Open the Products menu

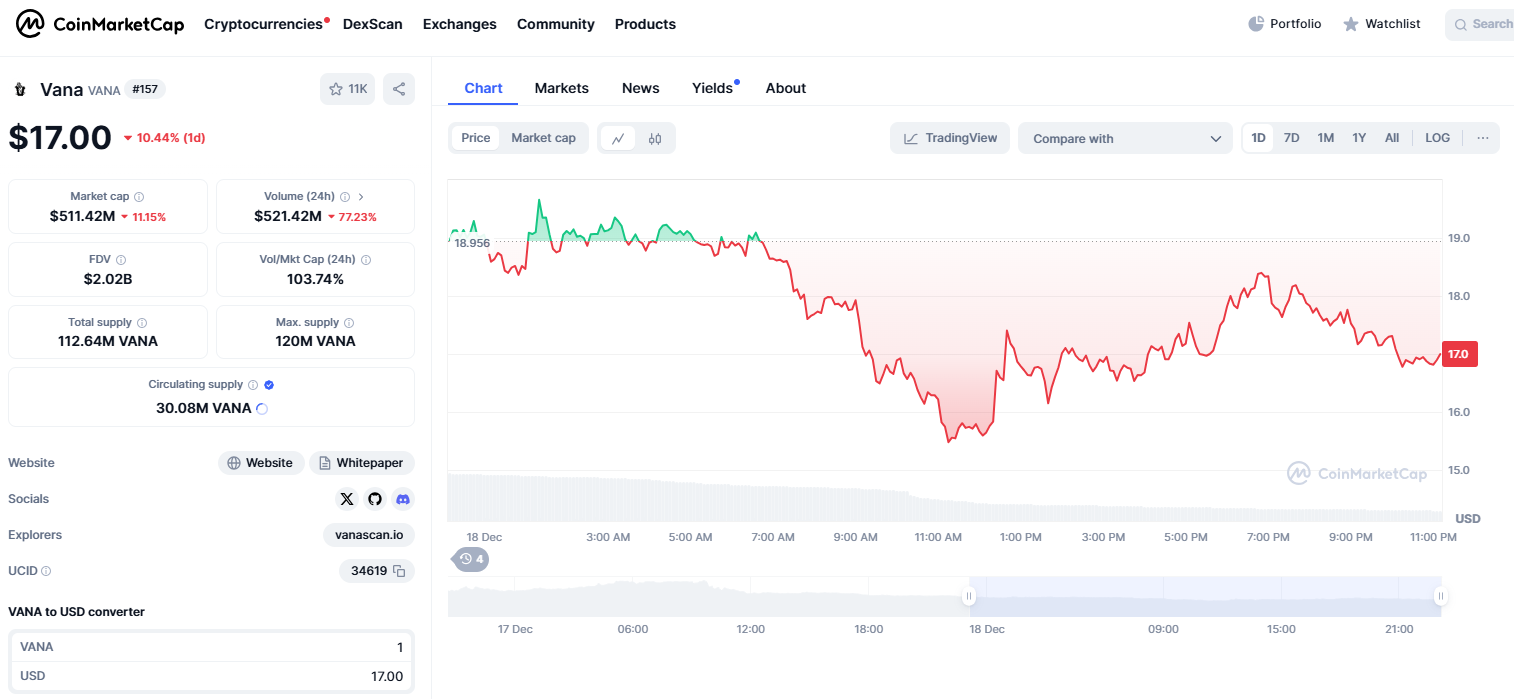tap(645, 24)
